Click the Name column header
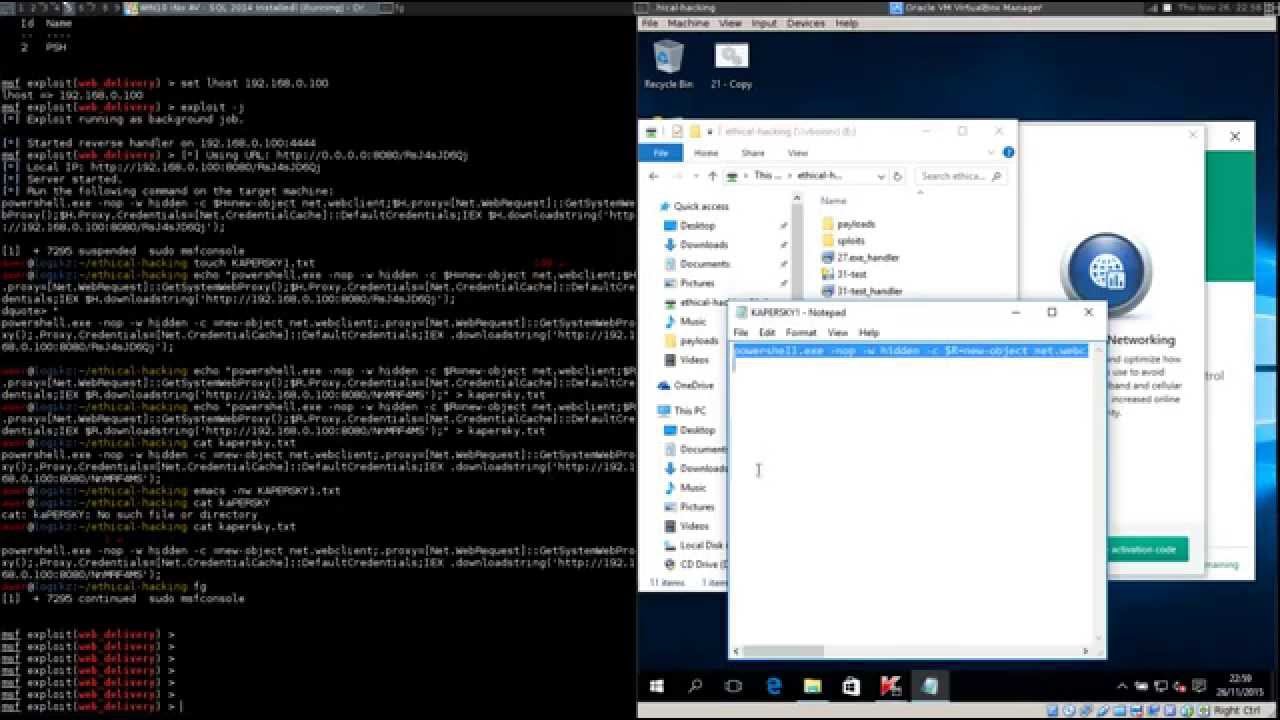 point(833,201)
